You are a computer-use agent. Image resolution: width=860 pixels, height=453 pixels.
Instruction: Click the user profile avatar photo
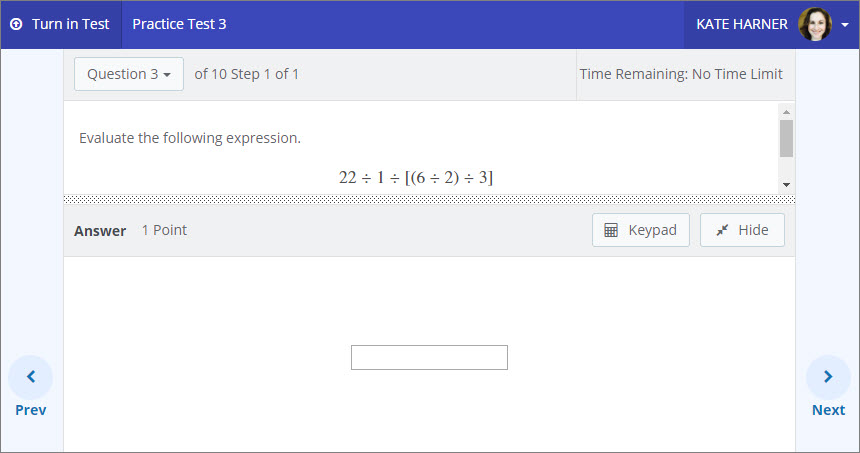point(814,24)
